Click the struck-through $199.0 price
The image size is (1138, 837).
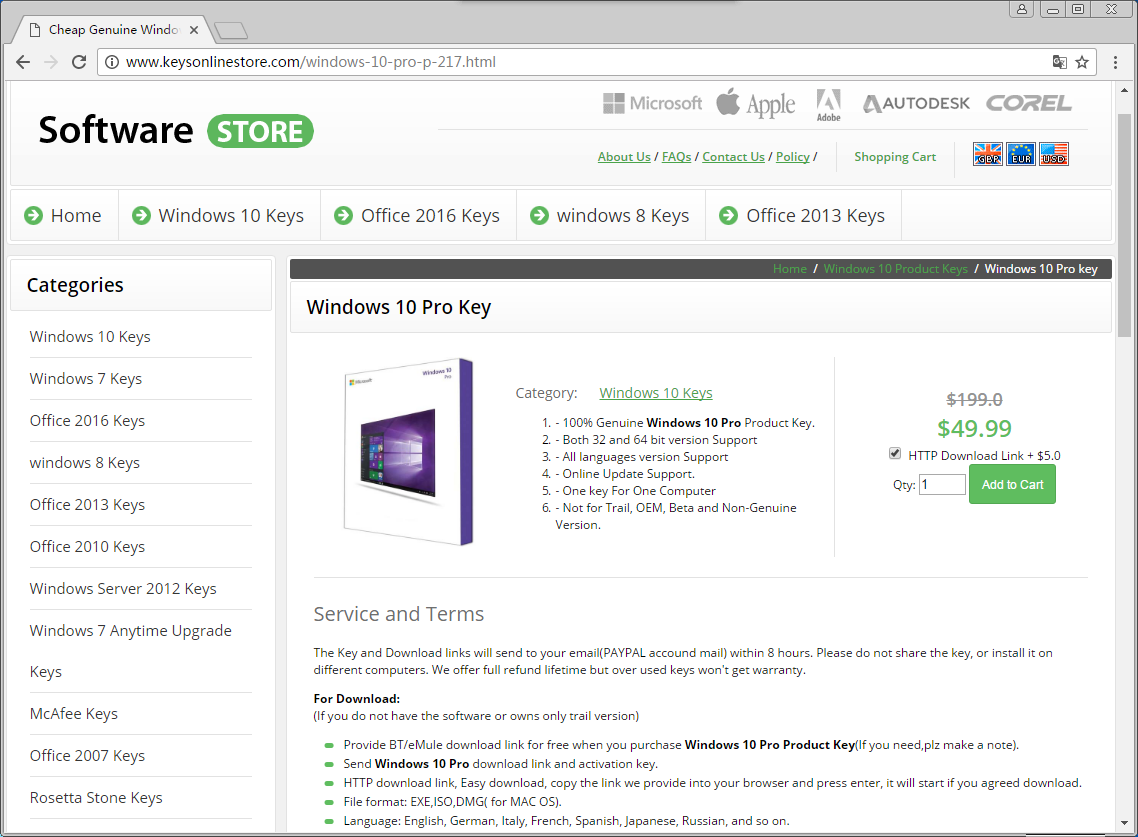tap(974, 399)
